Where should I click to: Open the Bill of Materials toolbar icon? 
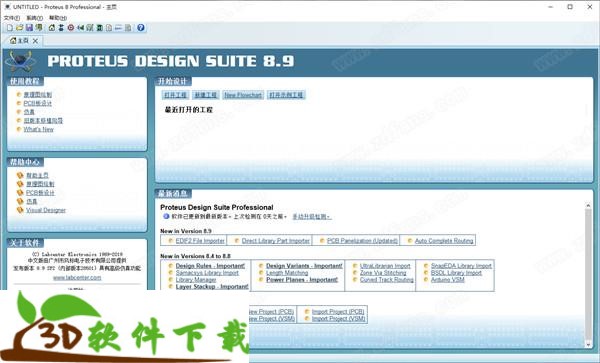point(99,28)
